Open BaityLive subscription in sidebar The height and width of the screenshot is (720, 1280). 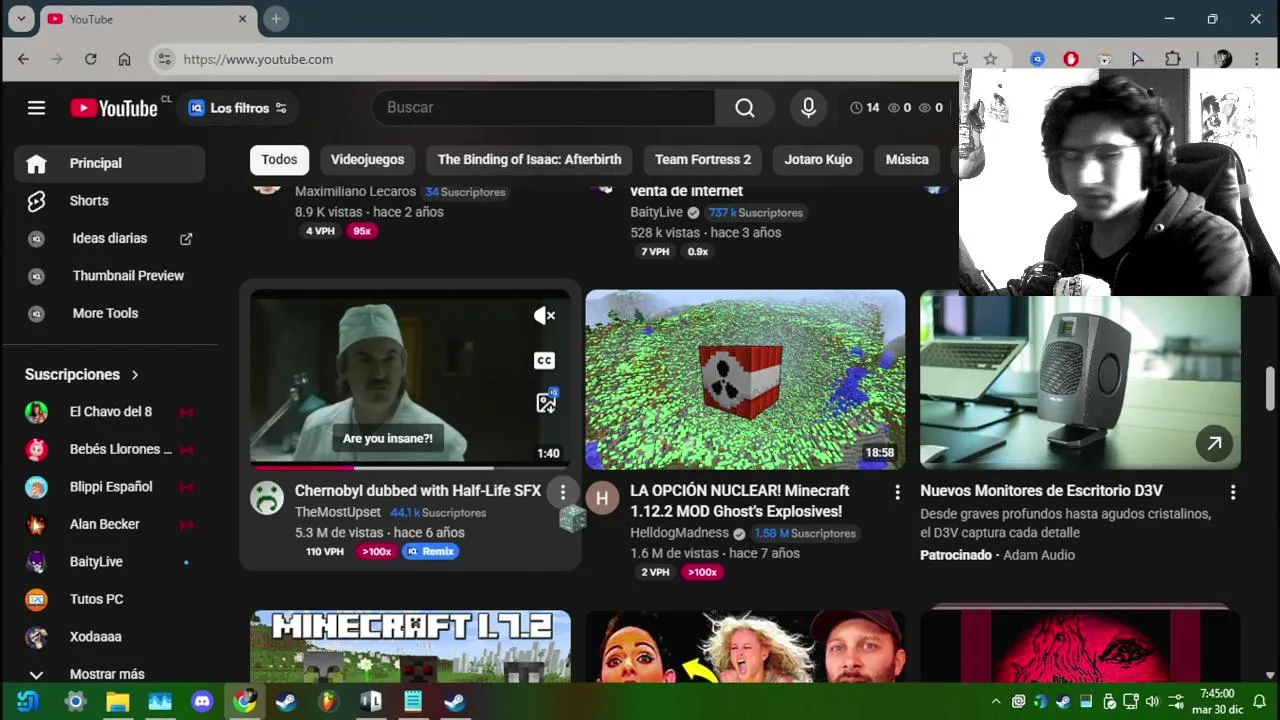point(110,562)
